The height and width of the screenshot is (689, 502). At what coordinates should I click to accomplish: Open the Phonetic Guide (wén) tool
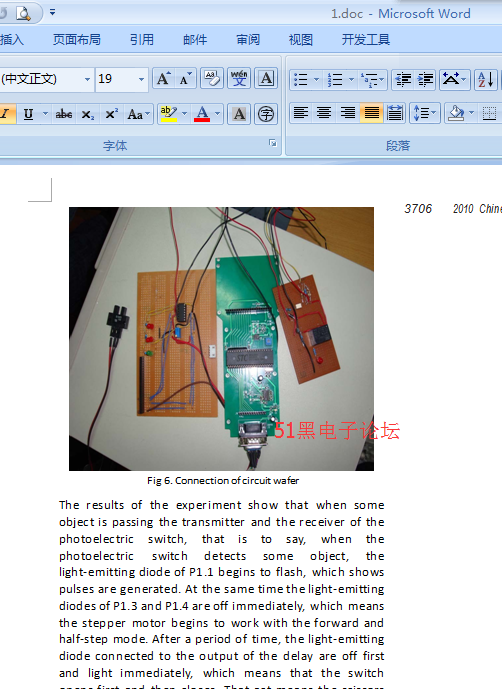(x=239, y=79)
